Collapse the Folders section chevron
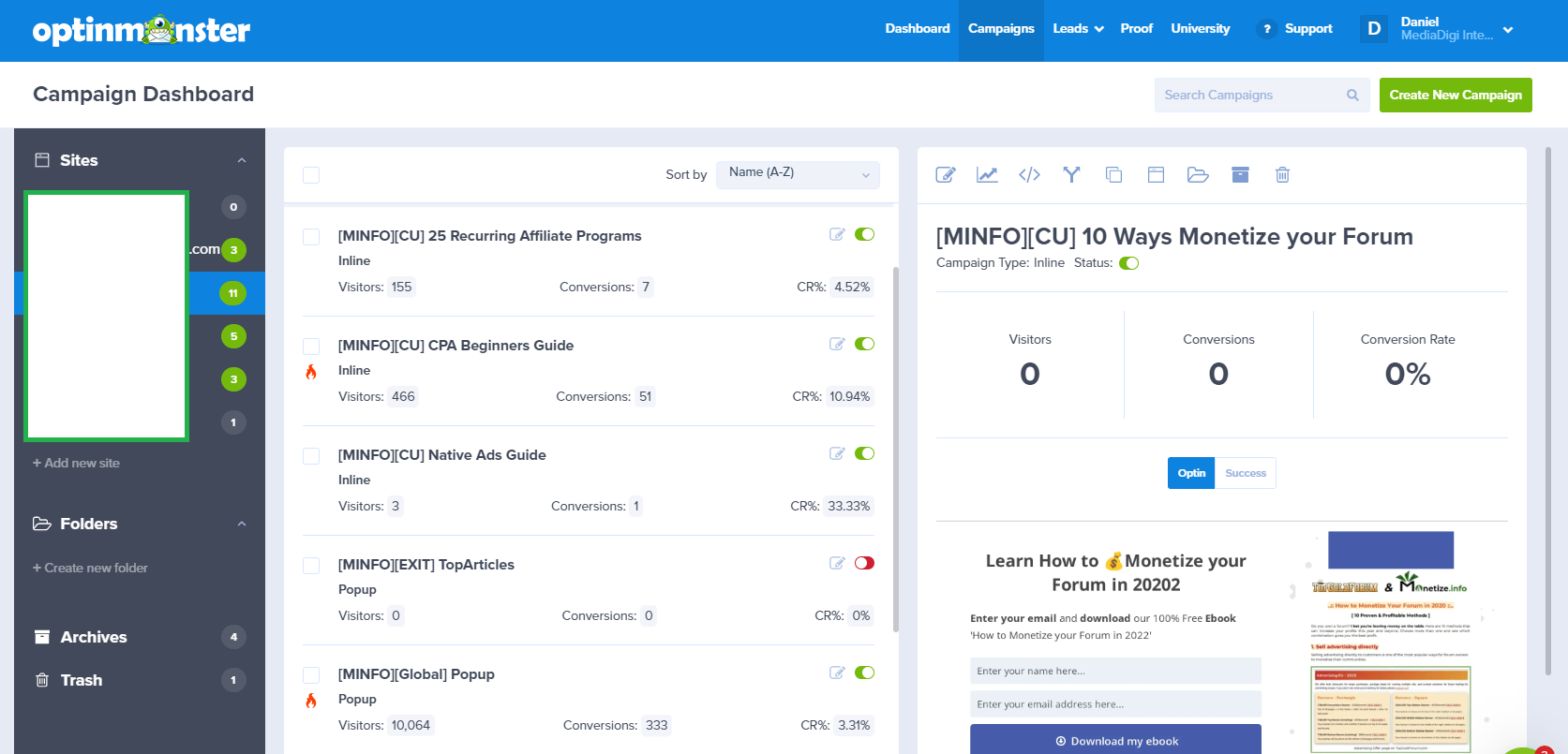The width and height of the screenshot is (1568, 754). pos(242,524)
